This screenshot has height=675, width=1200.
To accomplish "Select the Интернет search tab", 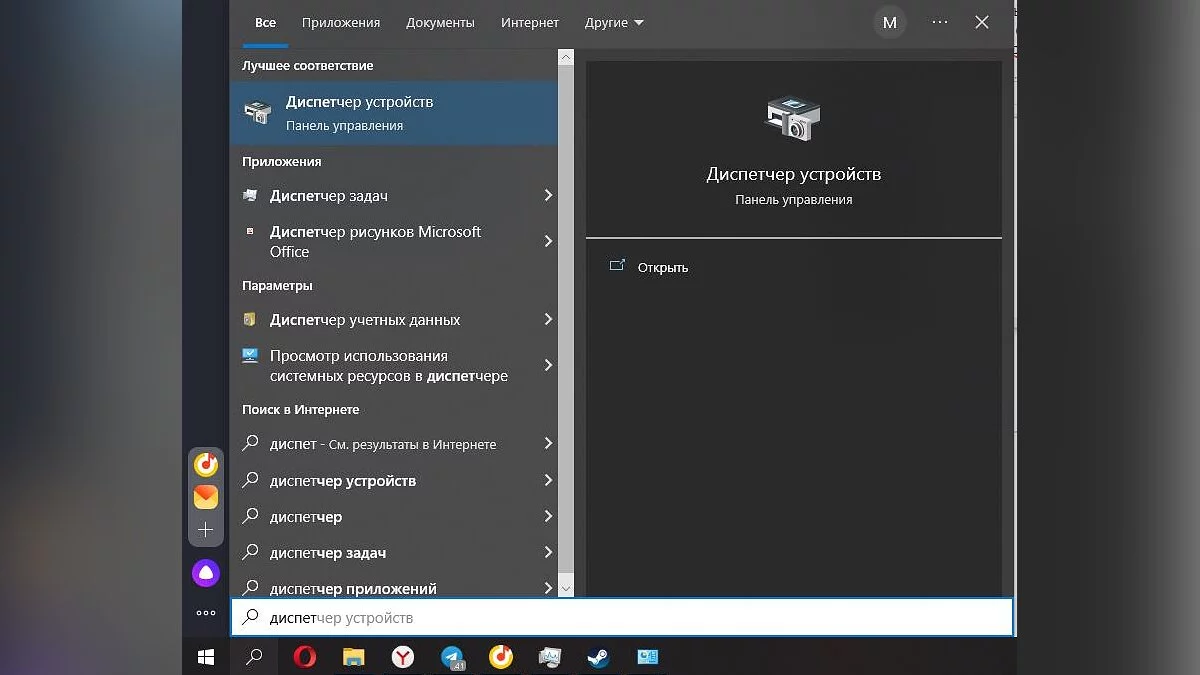I will (530, 22).
